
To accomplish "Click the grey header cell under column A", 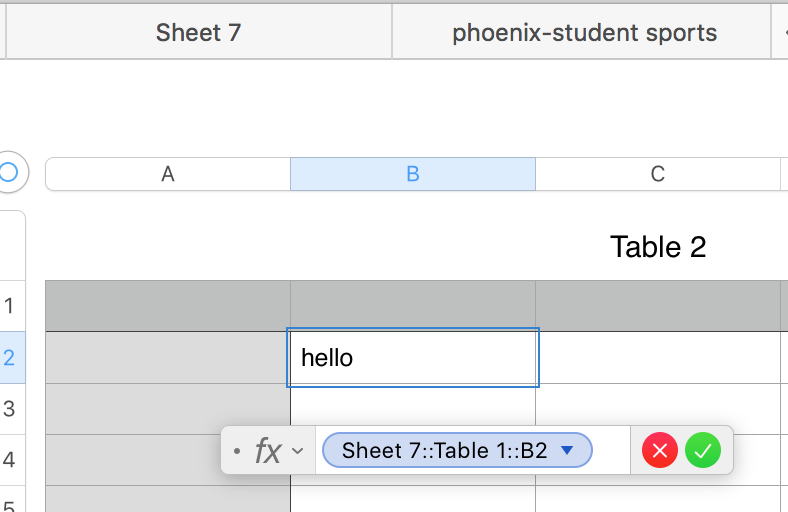I will click(168, 306).
